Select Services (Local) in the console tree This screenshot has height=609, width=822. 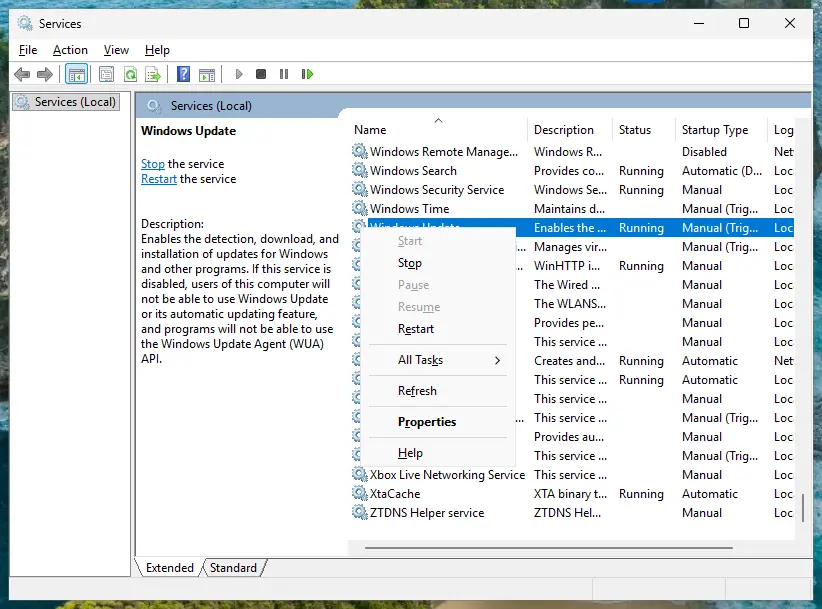pos(67,102)
